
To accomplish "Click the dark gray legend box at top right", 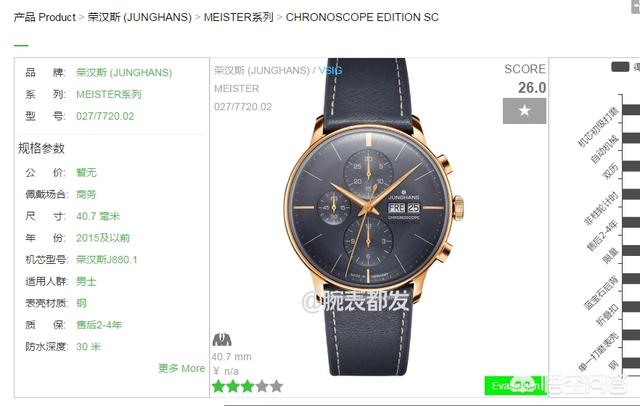I will 620,67.
